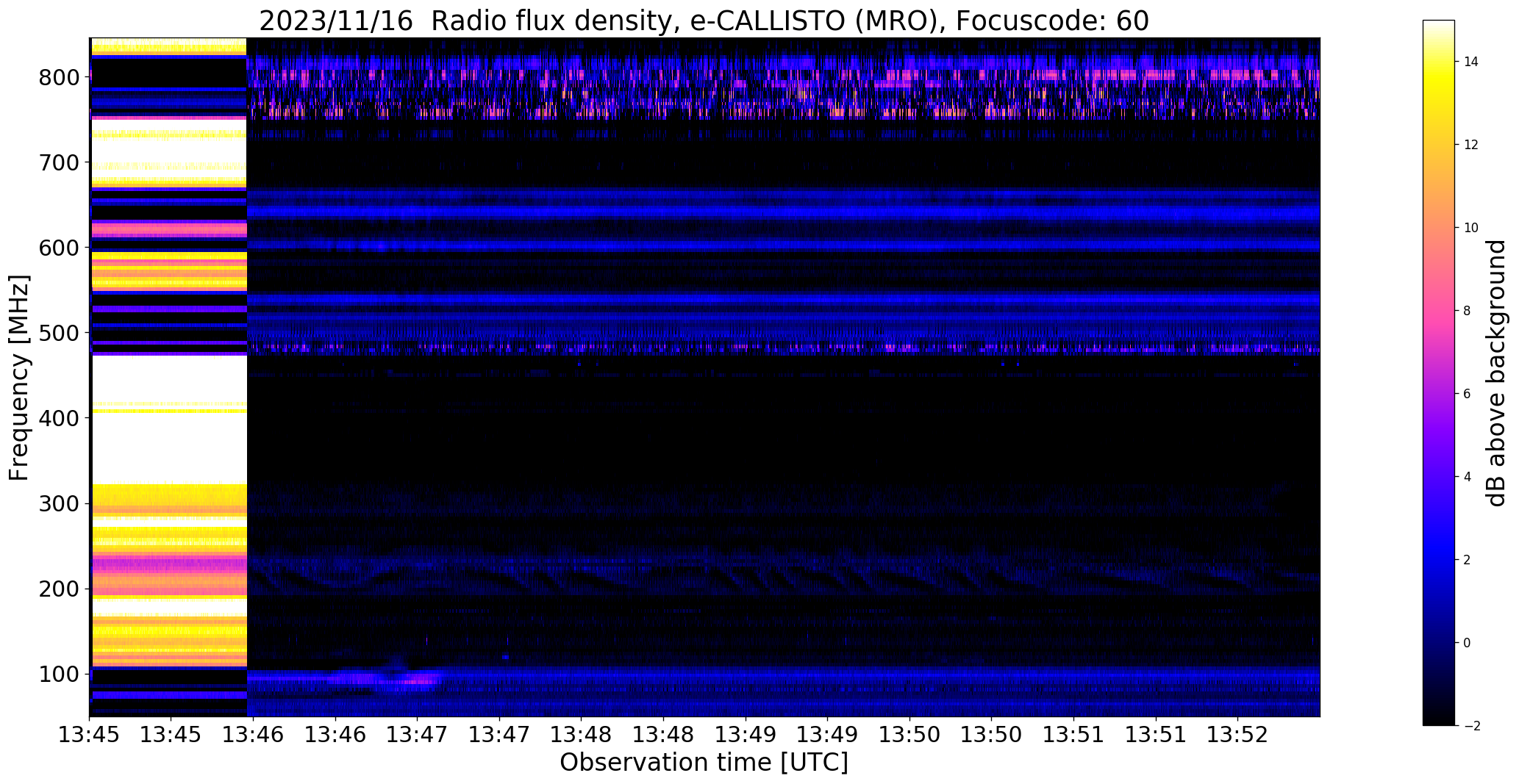Click the 'Frequency [MHz]' y-axis label

point(20,378)
